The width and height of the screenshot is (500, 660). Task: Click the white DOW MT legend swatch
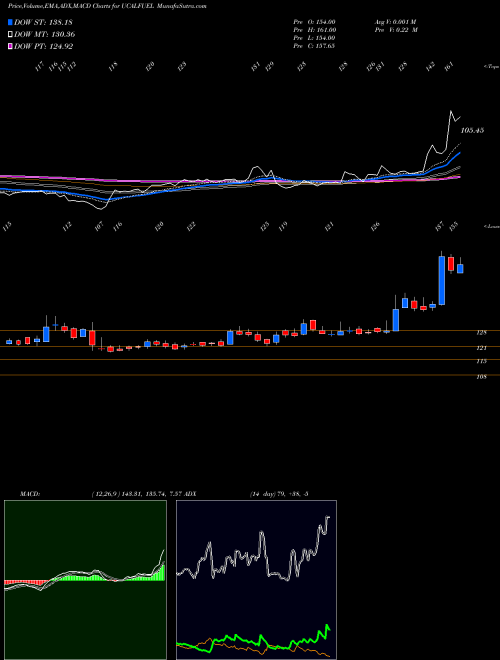(11, 35)
